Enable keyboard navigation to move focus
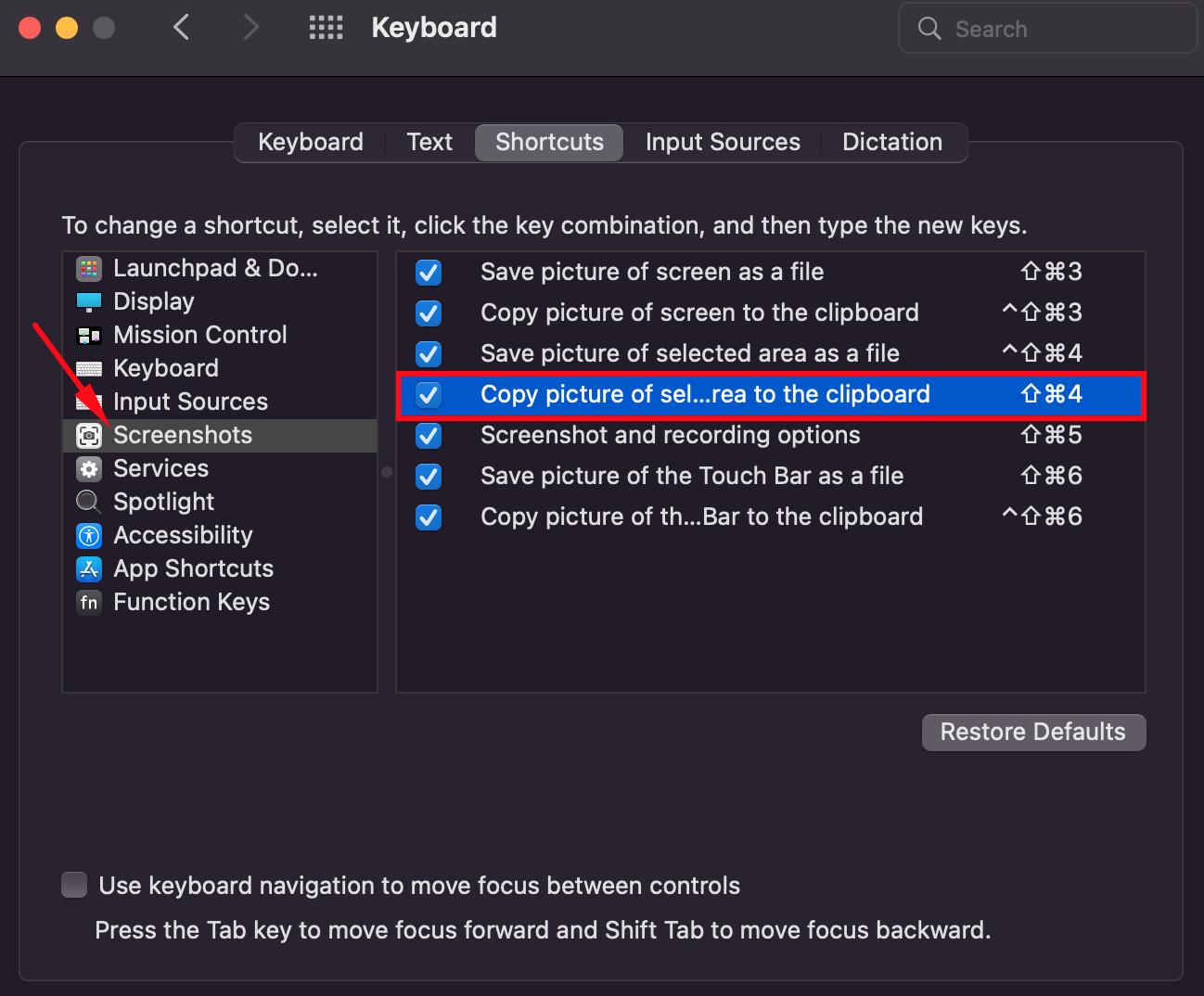This screenshot has width=1204, height=996. tap(73, 885)
